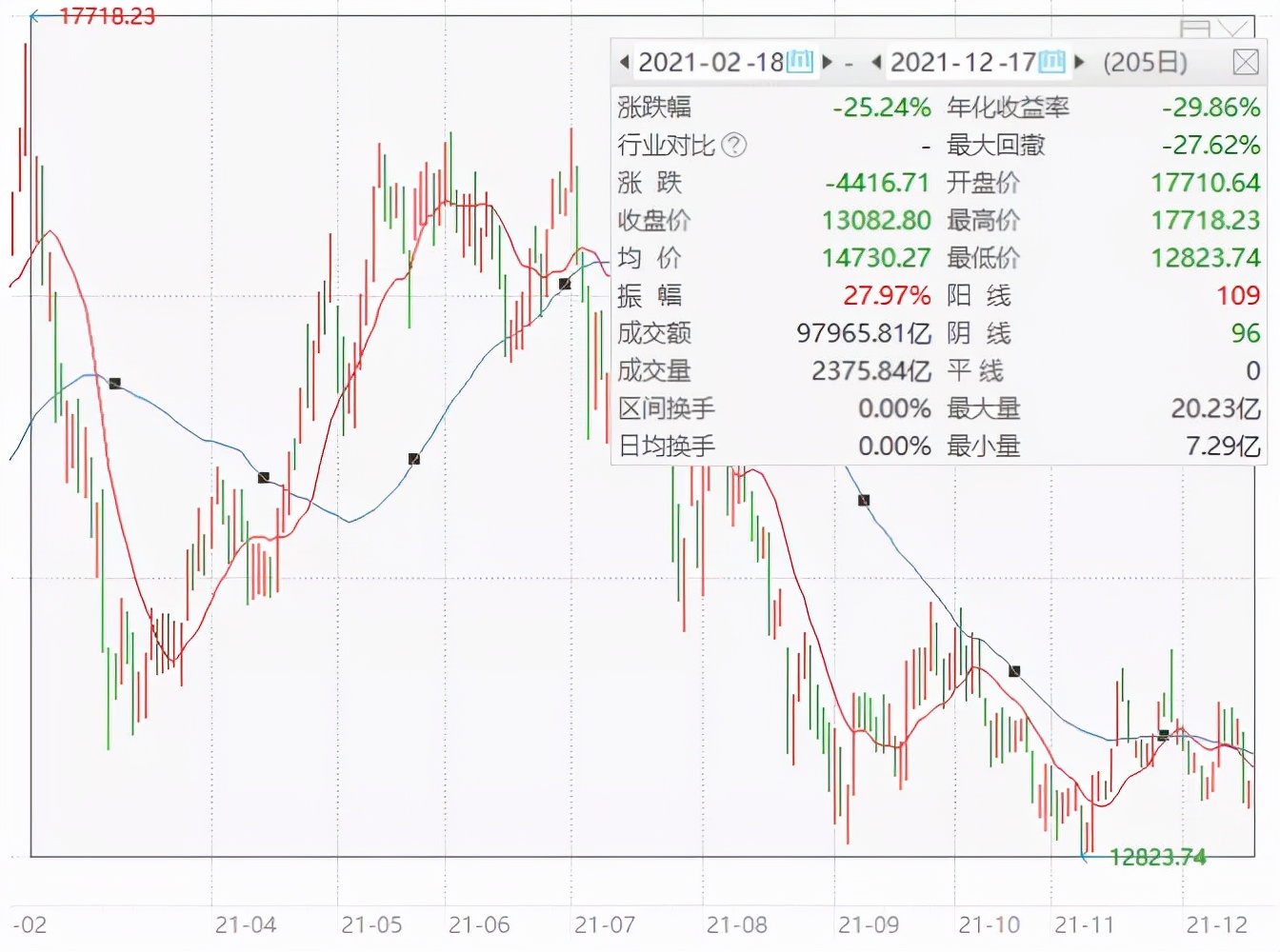Click the 21-08 label on date axis
Viewport: 1280px width, 952px height.
tap(736, 924)
